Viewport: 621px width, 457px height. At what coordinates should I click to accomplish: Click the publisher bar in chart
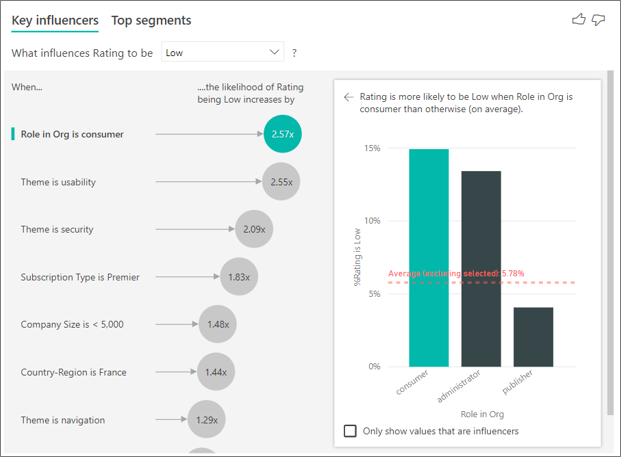click(533, 336)
